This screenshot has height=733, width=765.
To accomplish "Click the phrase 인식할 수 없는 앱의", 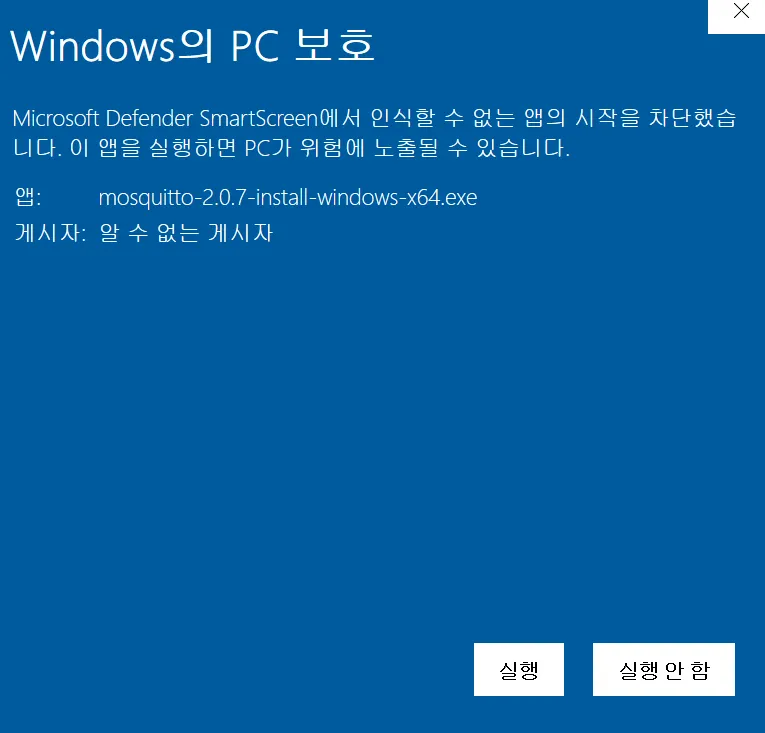I will click(x=467, y=119).
